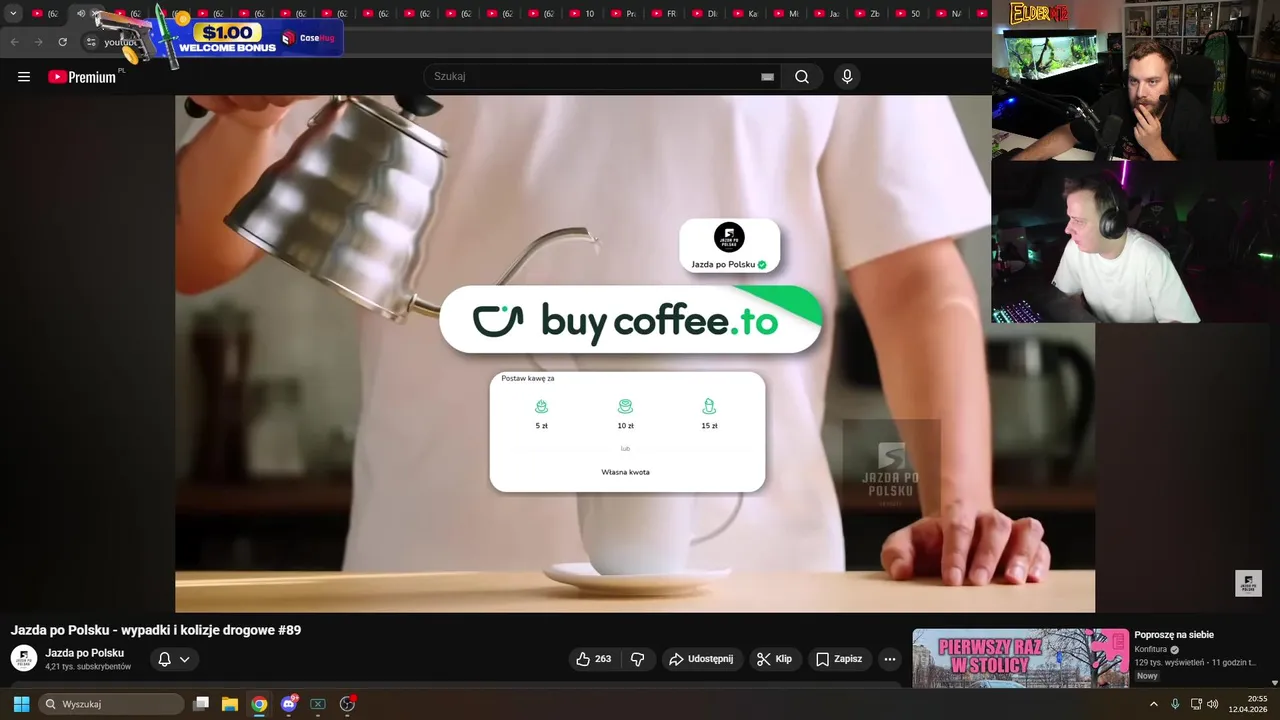Go forward with browser forward arrow
Image resolution: width=1280 pixels, height=720 pixels.
[x=38, y=42]
